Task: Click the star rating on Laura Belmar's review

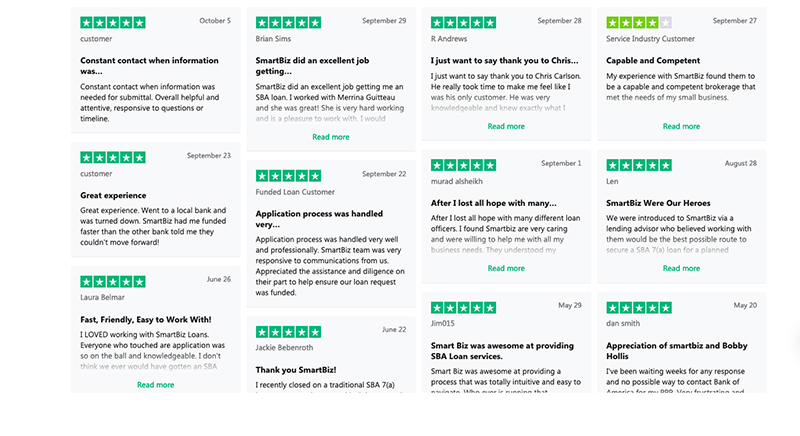Action: pyautogui.click(x=113, y=282)
